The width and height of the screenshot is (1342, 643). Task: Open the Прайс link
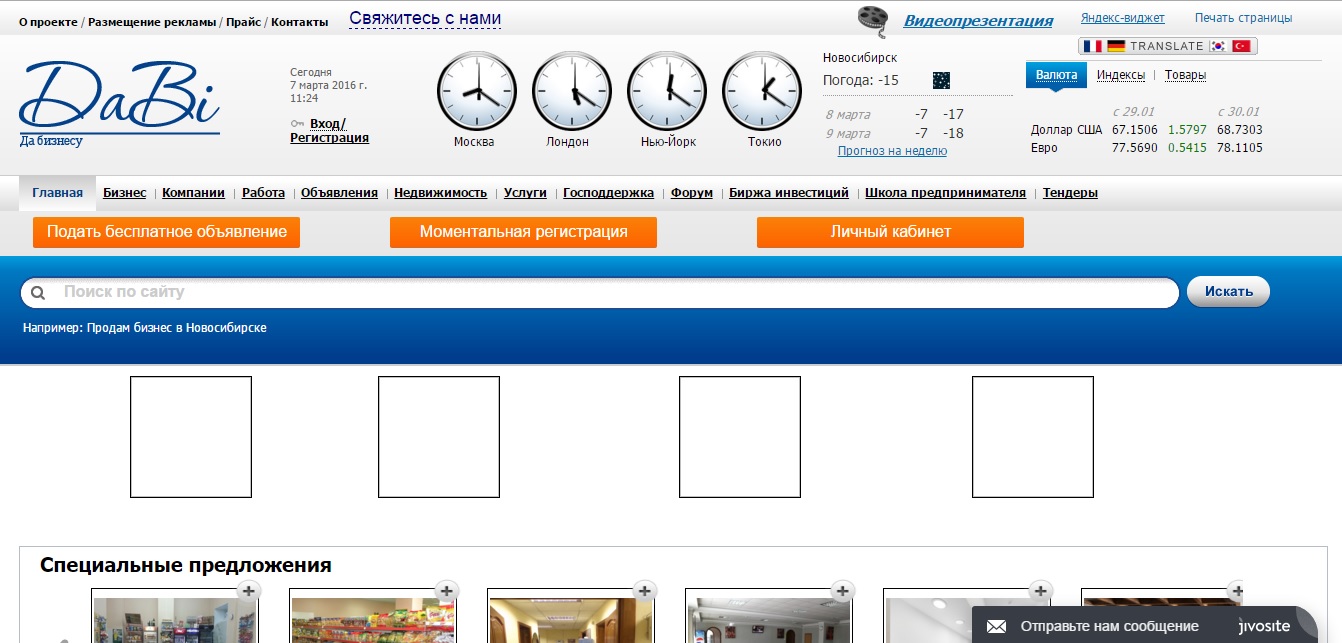[244, 21]
